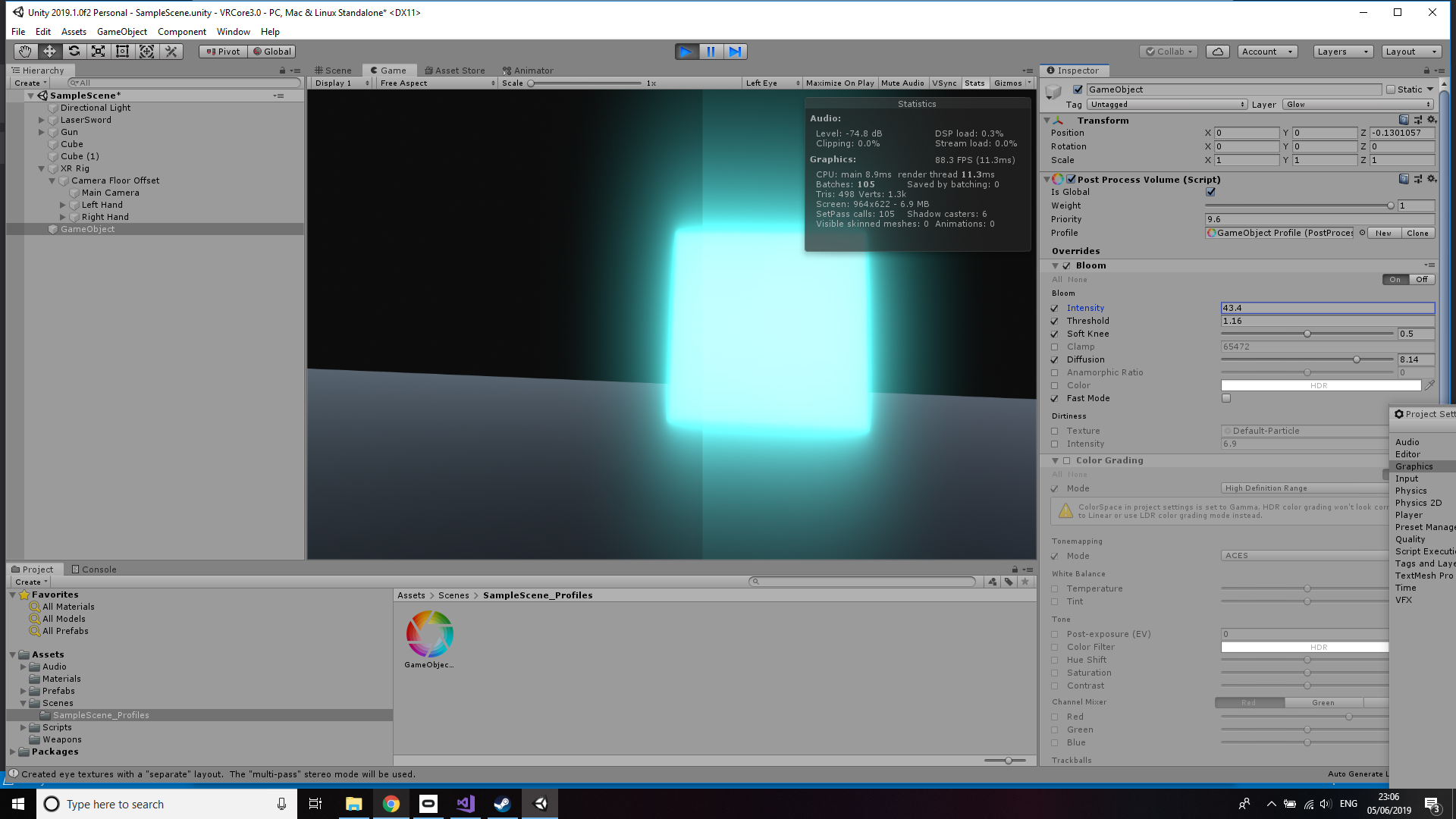
Task: Collapse the Bloom section foldout
Action: tap(1055, 265)
